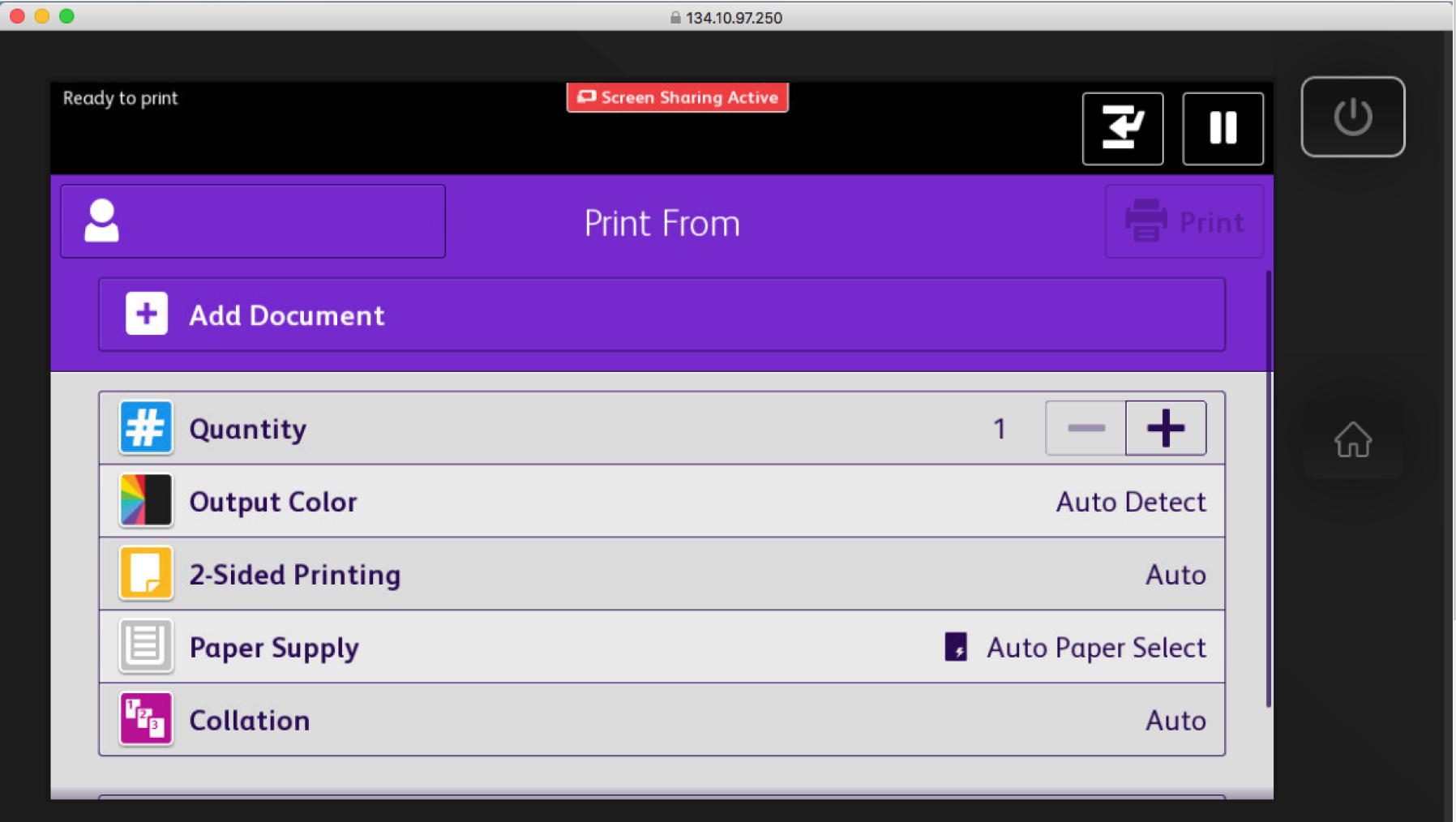This screenshot has width=1456, height=822.
Task: Click the Screen Sharing Active badge
Action: [x=677, y=97]
